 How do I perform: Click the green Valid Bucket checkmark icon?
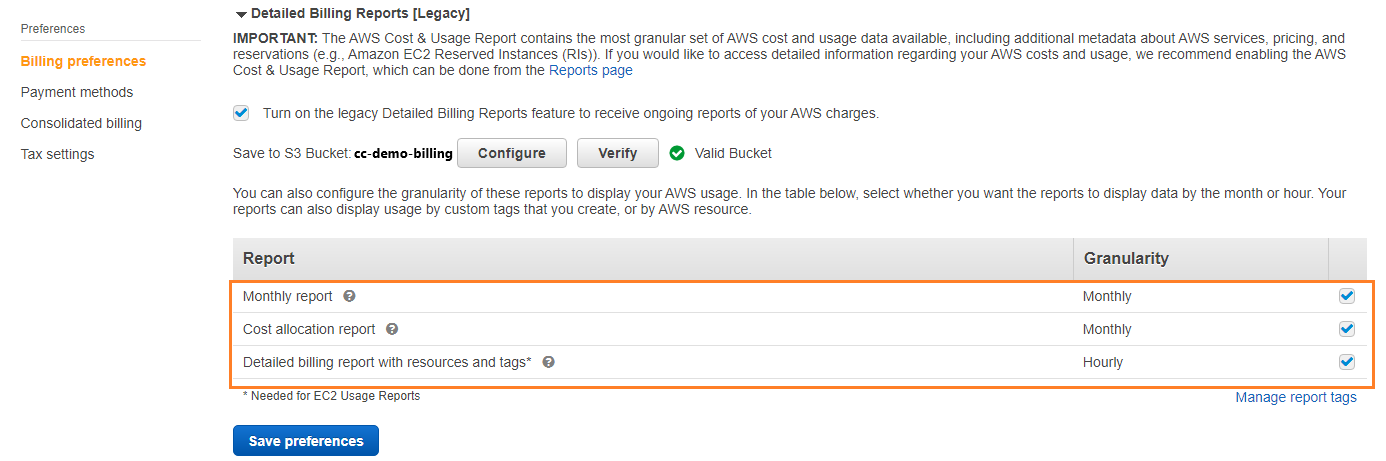pos(677,153)
